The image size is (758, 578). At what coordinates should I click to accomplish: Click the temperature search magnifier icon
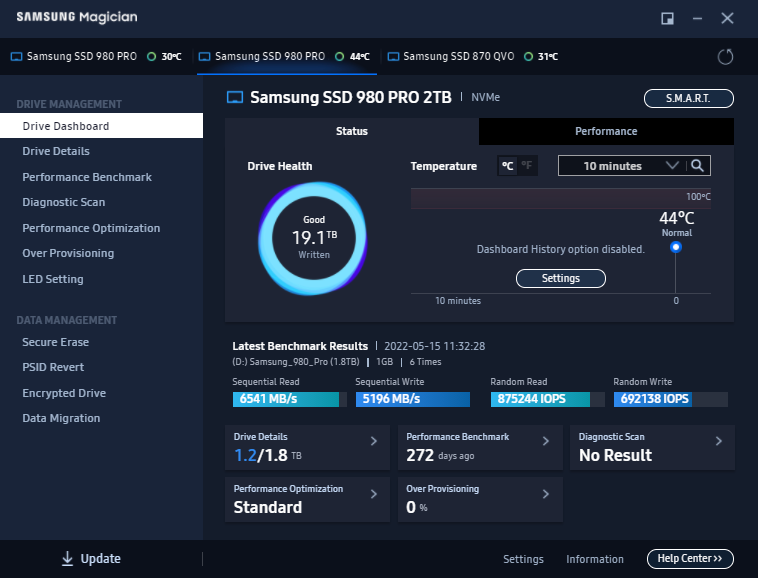pos(697,166)
